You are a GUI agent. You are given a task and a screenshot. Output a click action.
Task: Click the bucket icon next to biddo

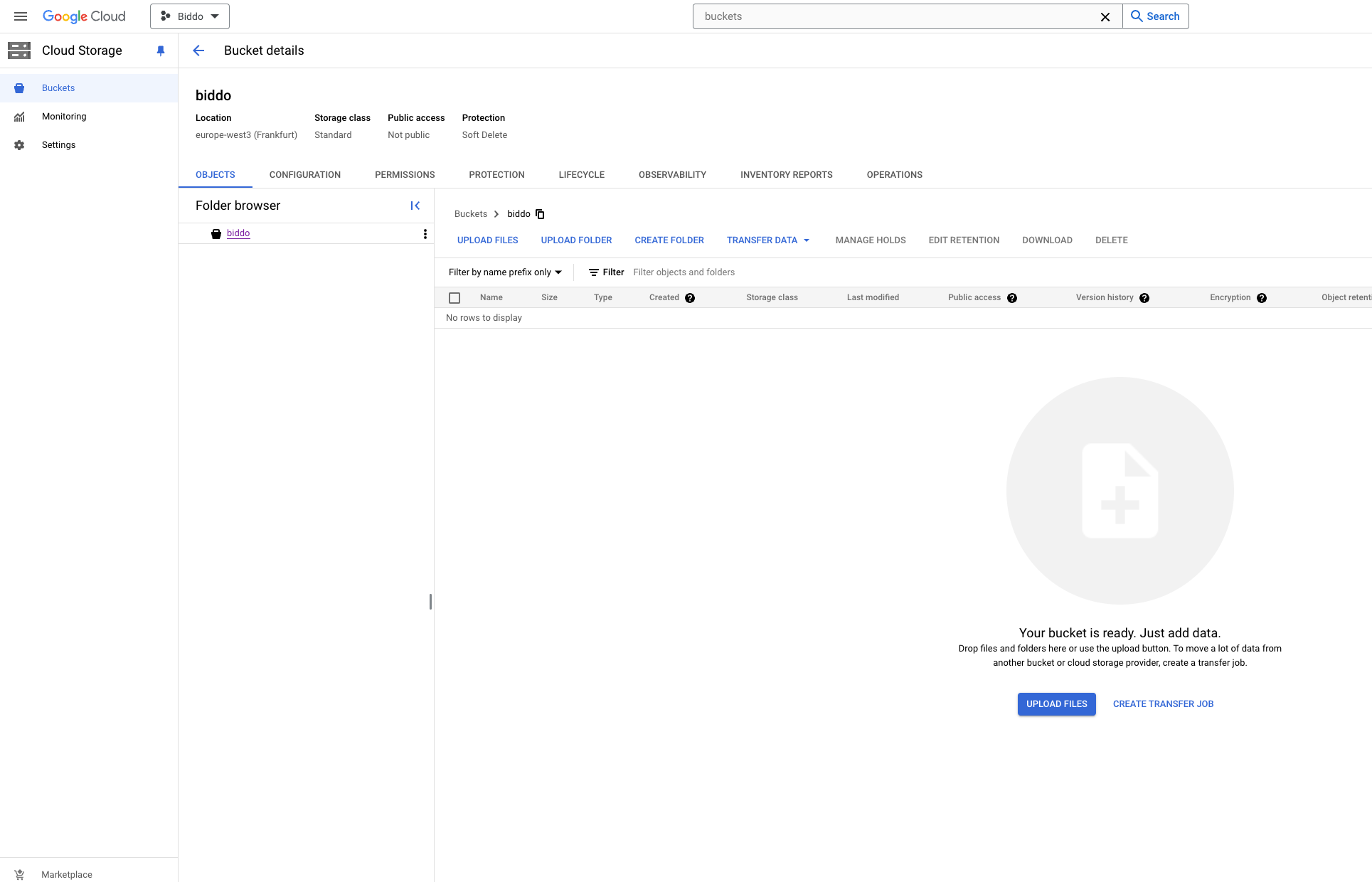216,234
